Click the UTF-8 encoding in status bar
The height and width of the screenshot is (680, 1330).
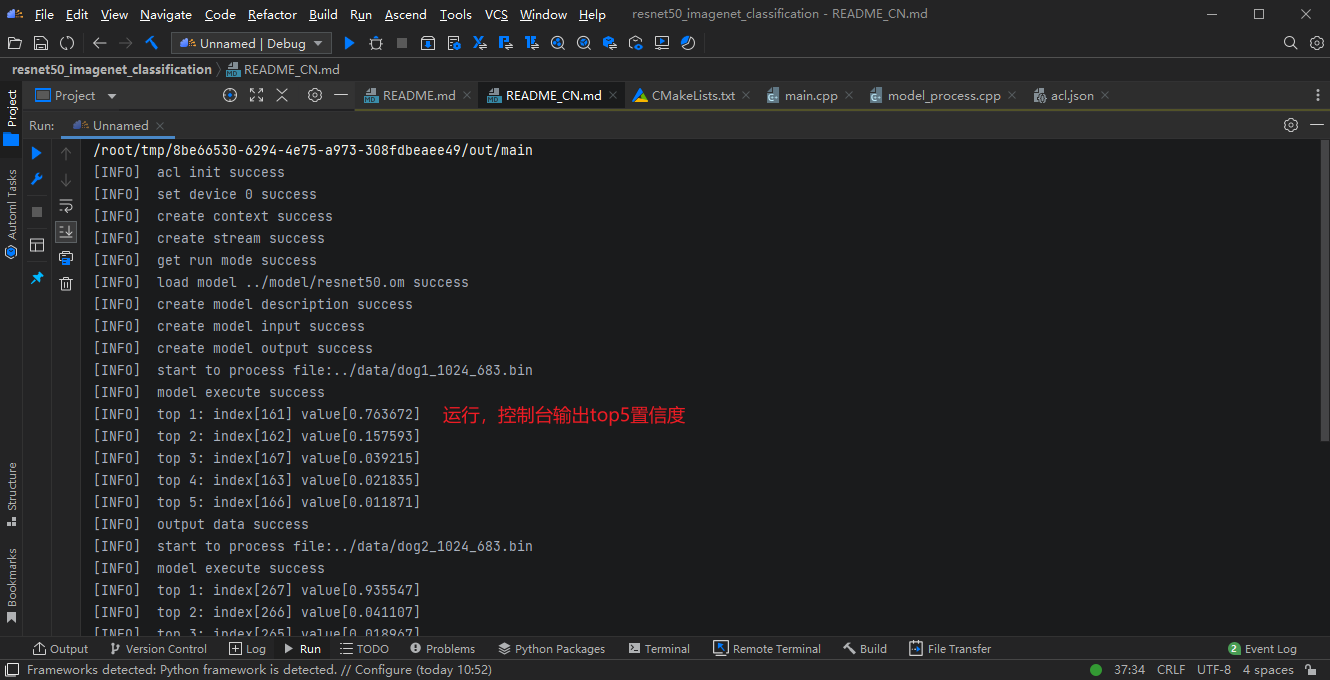tap(1214, 670)
